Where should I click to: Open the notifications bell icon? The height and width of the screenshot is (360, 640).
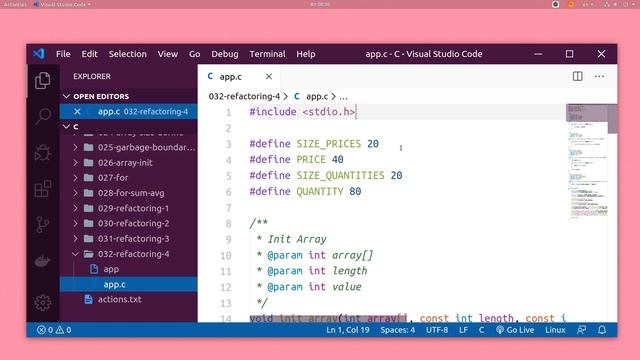602,330
